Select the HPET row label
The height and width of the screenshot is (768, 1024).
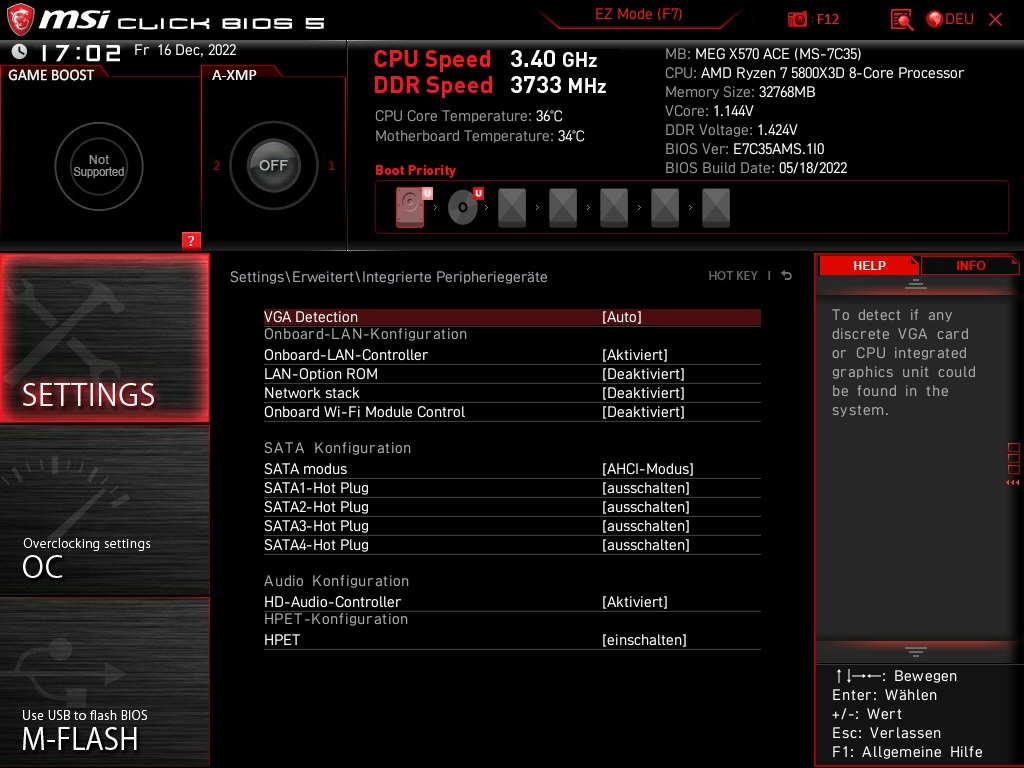point(282,639)
